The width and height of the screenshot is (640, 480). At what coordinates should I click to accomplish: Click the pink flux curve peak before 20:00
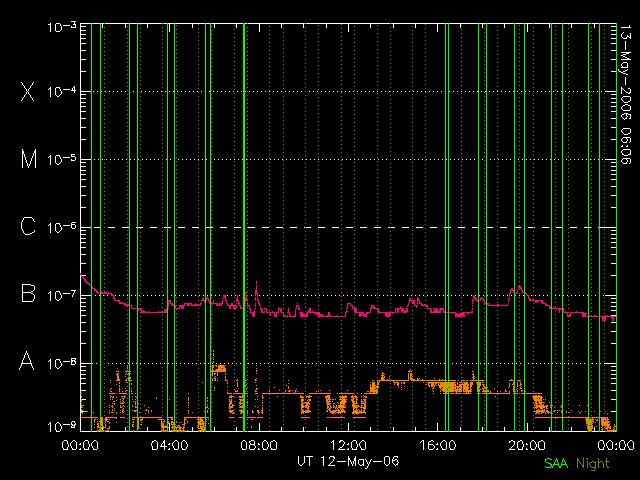520,288
